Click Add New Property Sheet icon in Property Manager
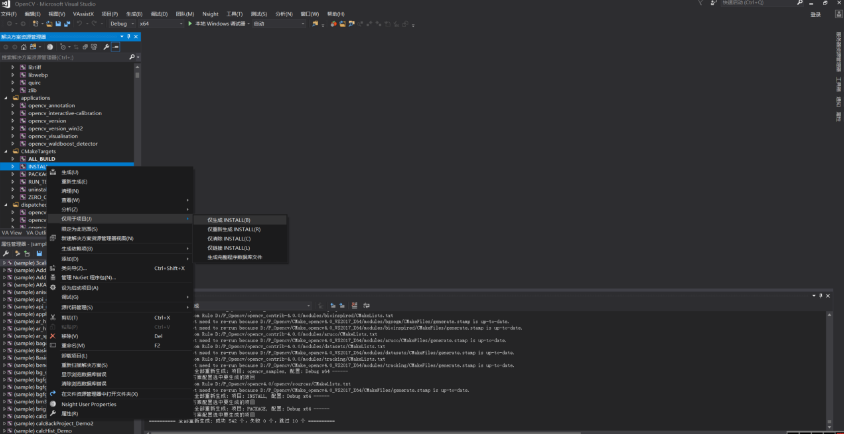 (x=17, y=253)
